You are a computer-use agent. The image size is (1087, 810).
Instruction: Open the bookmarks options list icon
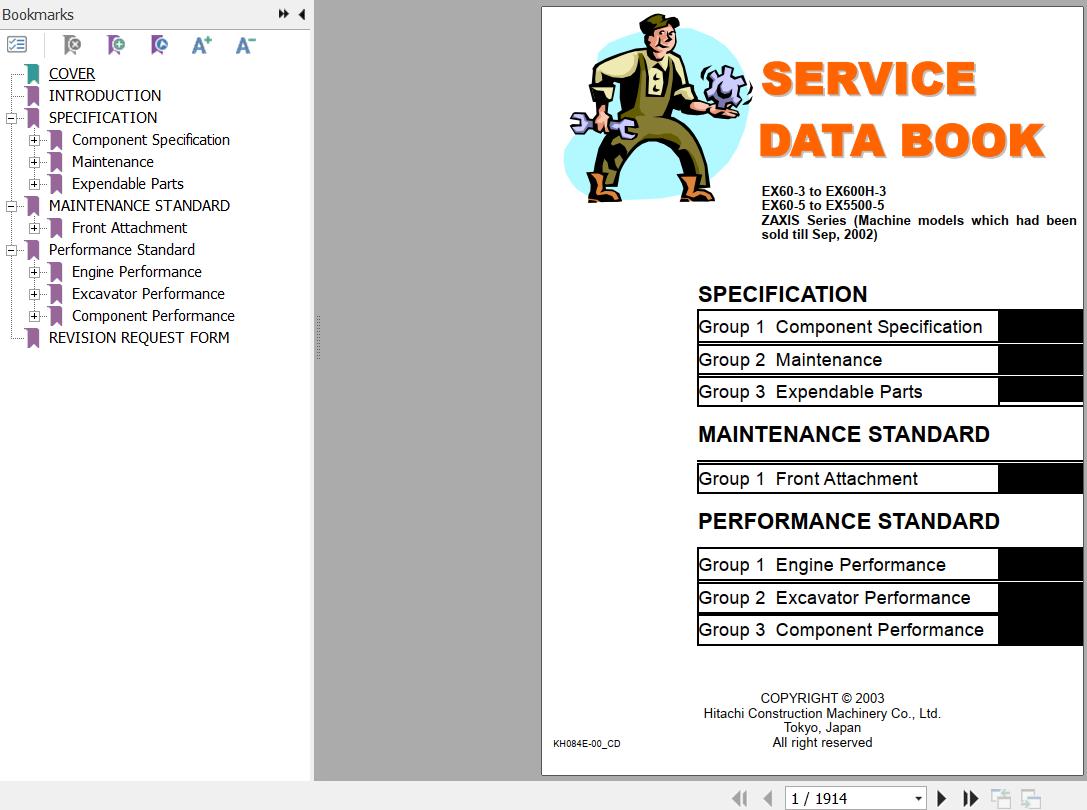(x=17, y=45)
